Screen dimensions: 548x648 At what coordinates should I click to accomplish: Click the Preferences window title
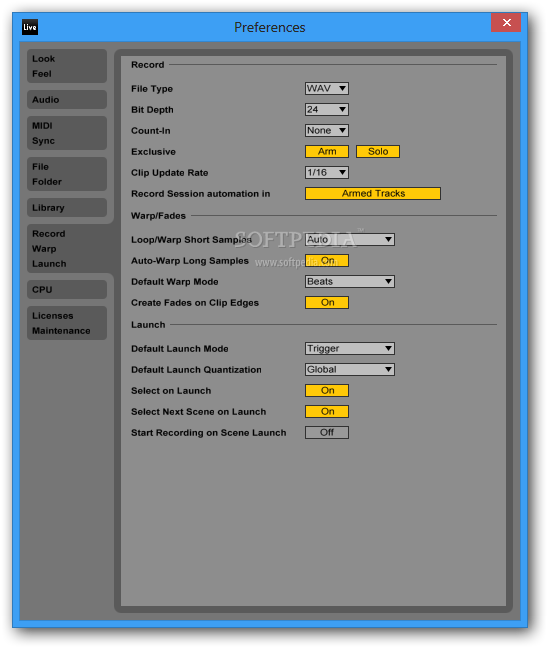tap(269, 27)
